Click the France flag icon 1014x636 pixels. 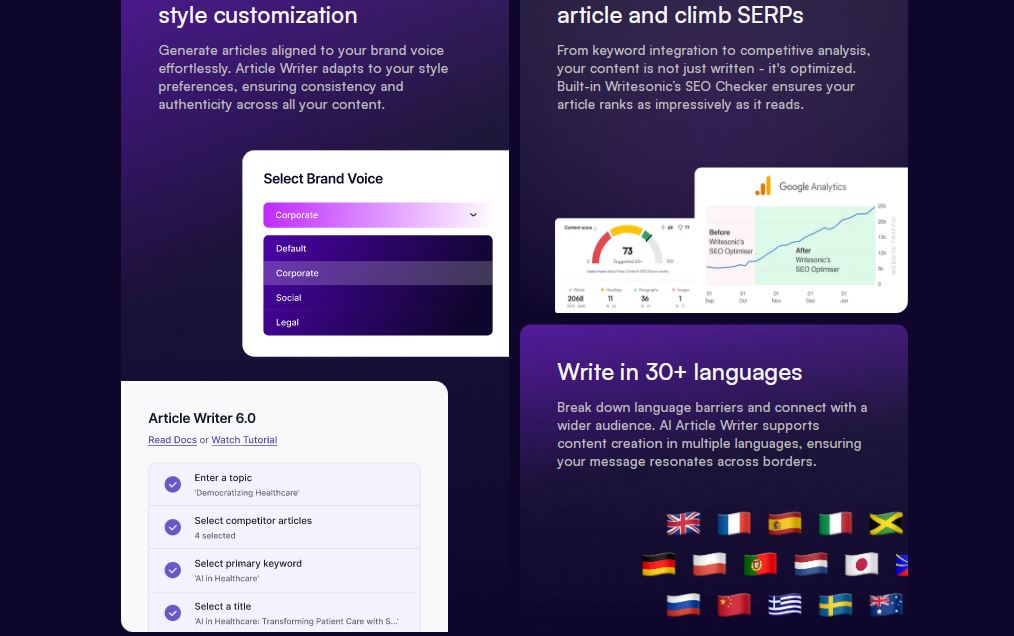tap(734, 523)
